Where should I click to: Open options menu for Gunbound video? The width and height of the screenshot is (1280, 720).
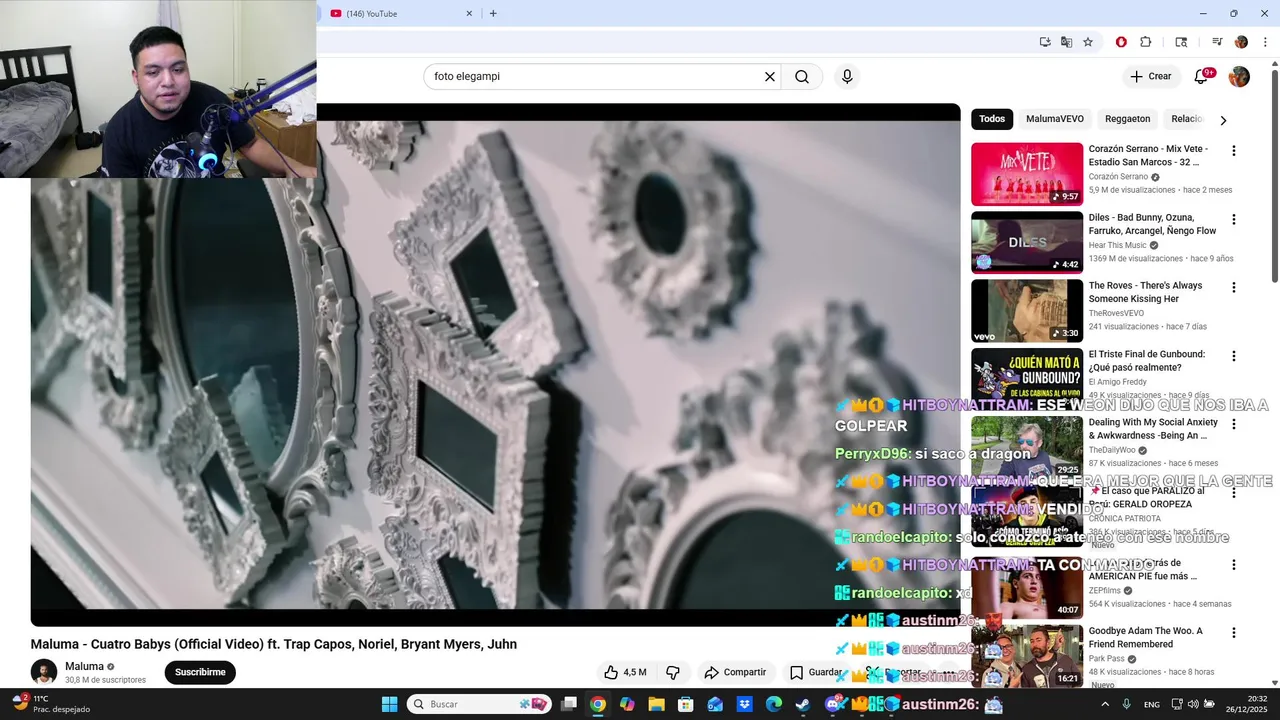(x=1234, y=356)
